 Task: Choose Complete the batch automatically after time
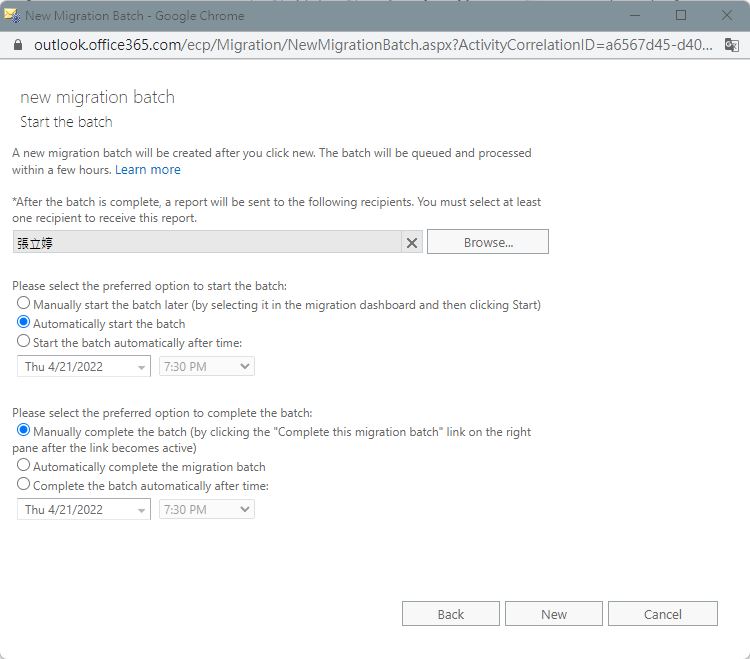click(x=23, y=484)
